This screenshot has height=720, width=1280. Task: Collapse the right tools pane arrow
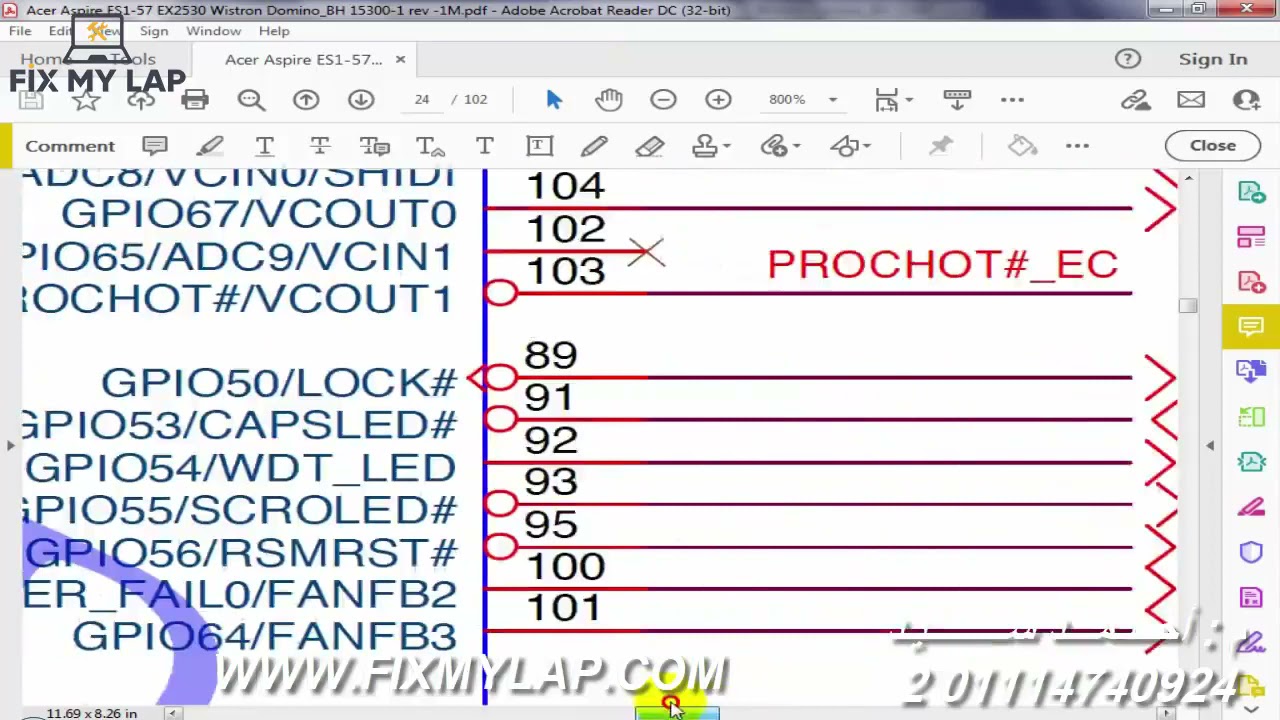[x=1210, y=445]
